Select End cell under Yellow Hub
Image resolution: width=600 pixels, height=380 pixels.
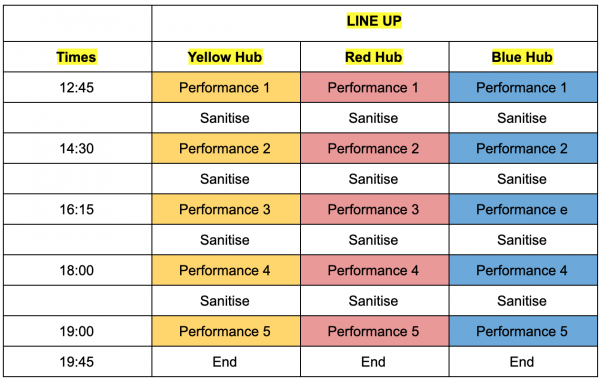(226, 362)
